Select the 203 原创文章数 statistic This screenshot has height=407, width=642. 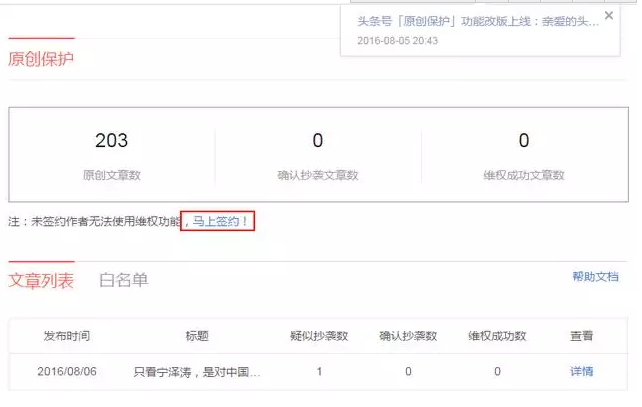point(112,155)
